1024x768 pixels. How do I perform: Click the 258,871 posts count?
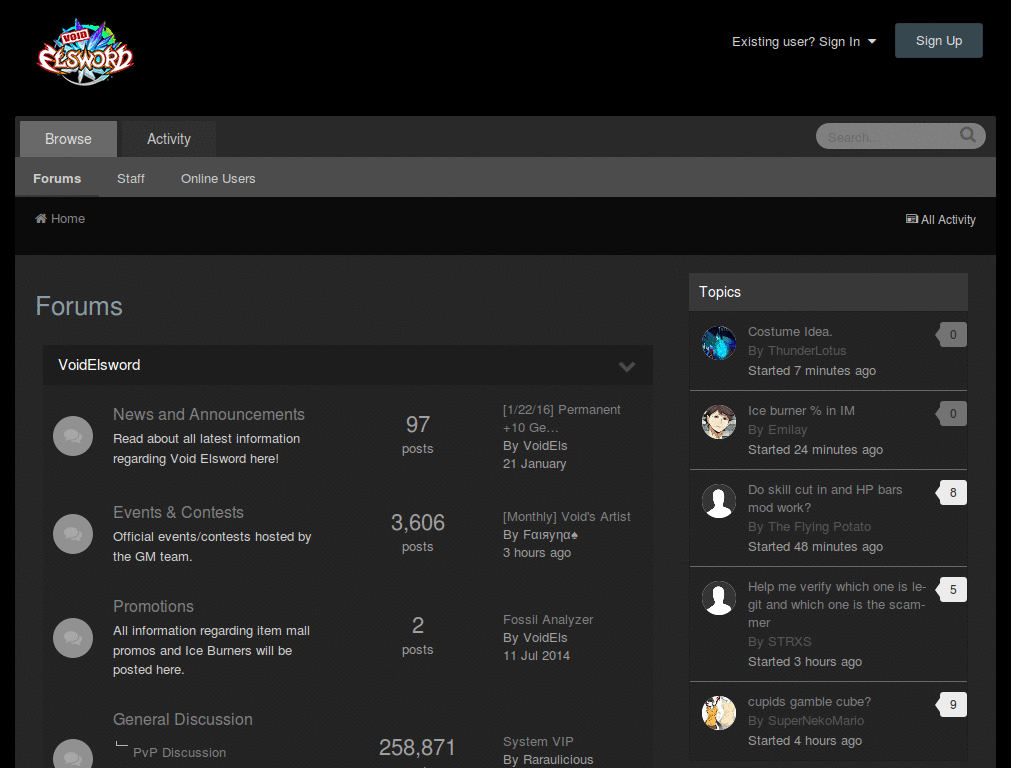(x=417, y=747)
